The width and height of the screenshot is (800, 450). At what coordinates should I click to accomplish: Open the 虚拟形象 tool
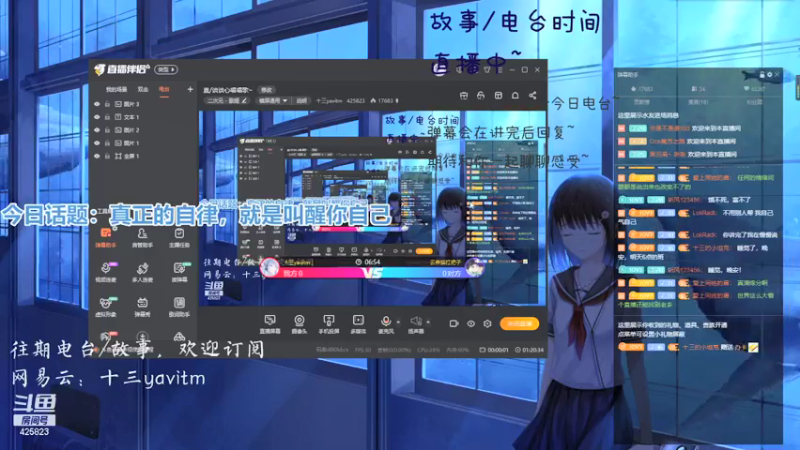click(106, 307)
